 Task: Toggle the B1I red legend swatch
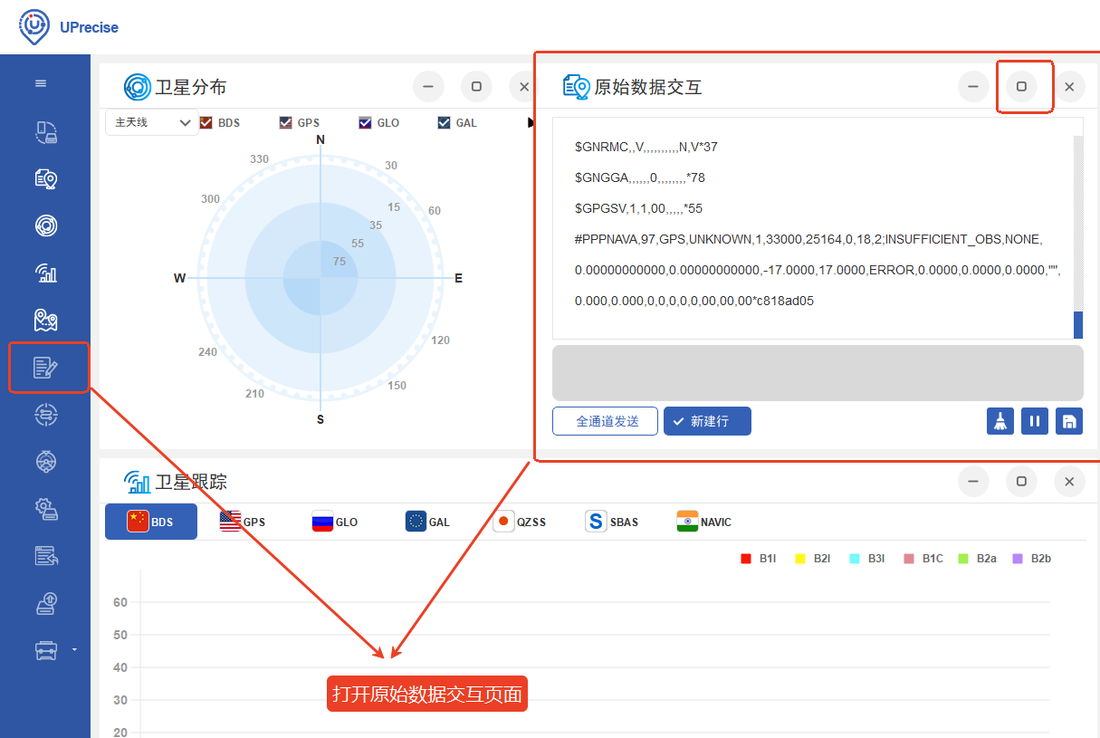746,558
